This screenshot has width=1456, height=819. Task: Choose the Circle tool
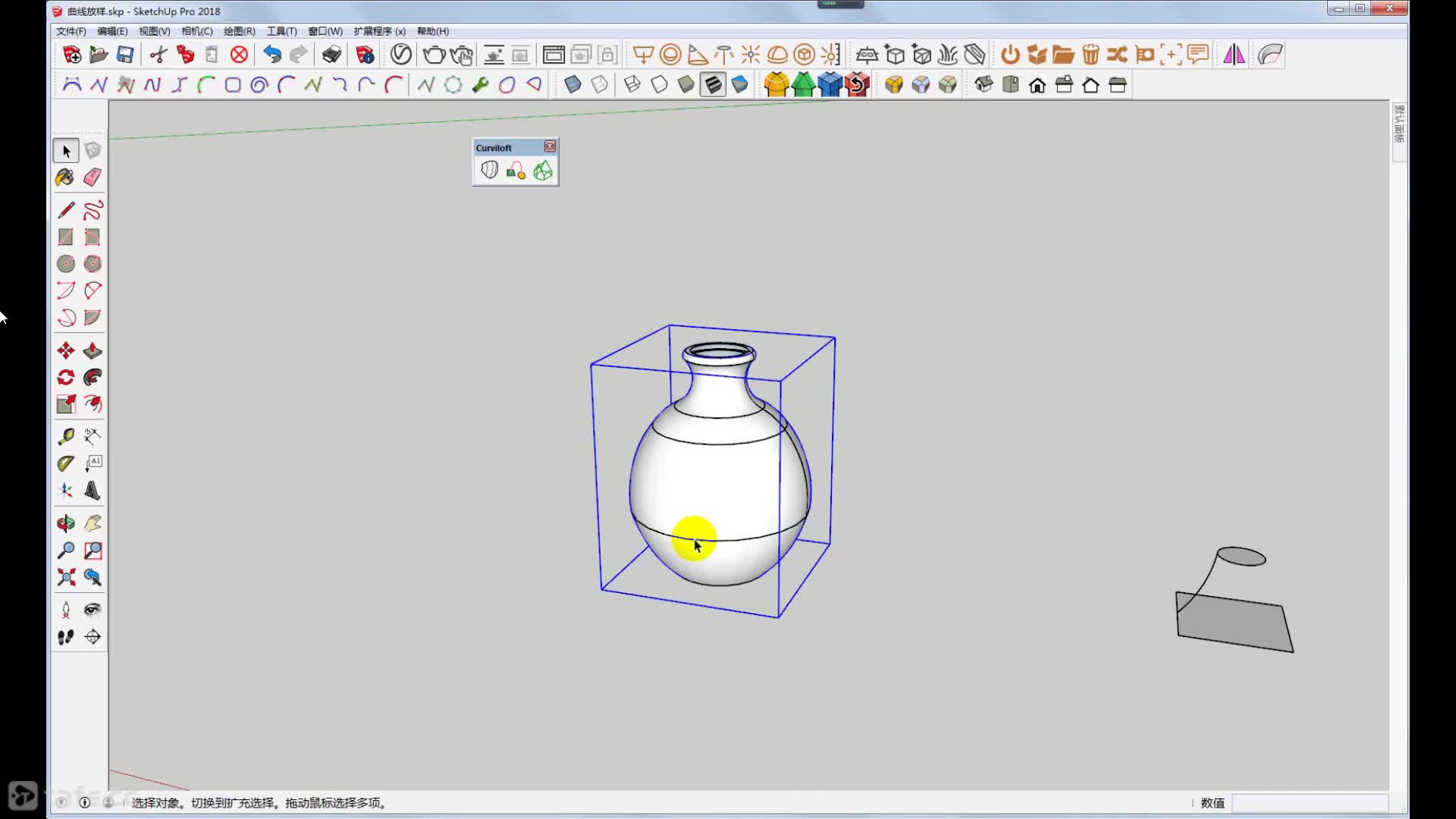[66, 264]
